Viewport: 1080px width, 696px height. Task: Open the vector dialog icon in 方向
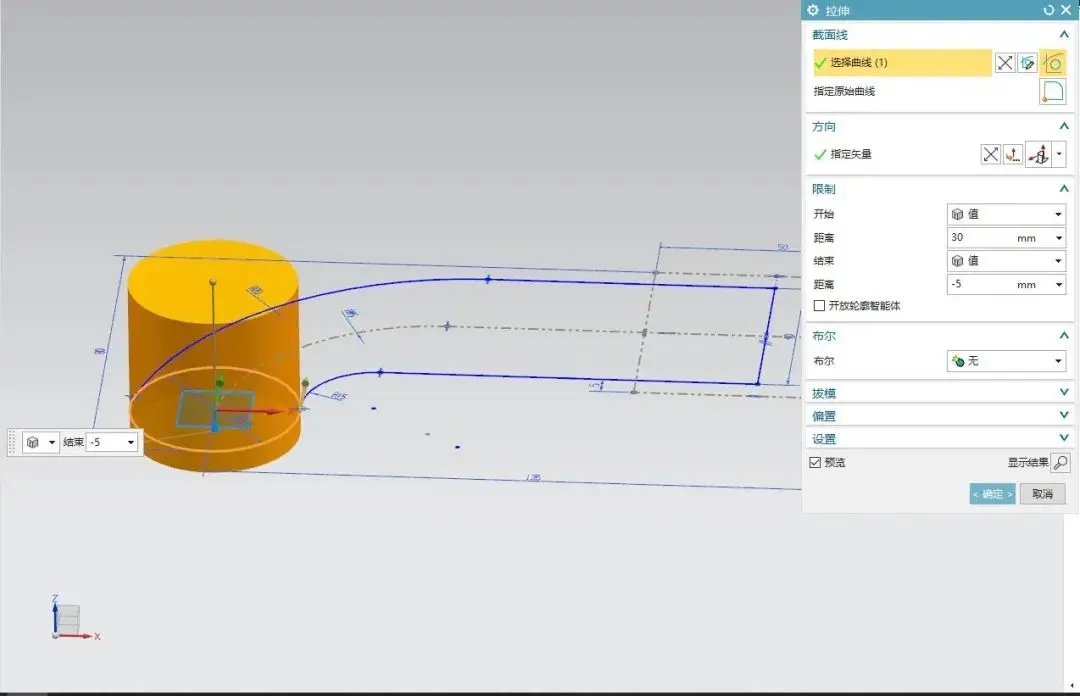[1012, 154]
